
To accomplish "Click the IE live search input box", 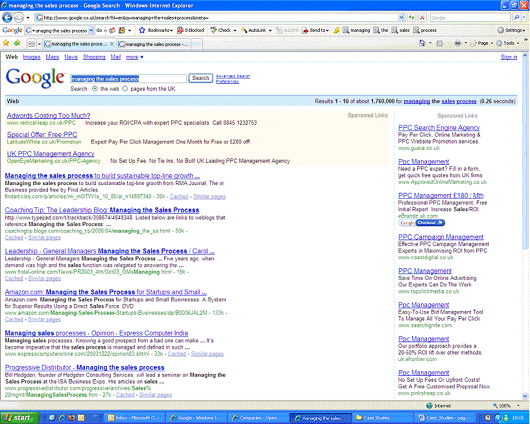I will point(471,18).
